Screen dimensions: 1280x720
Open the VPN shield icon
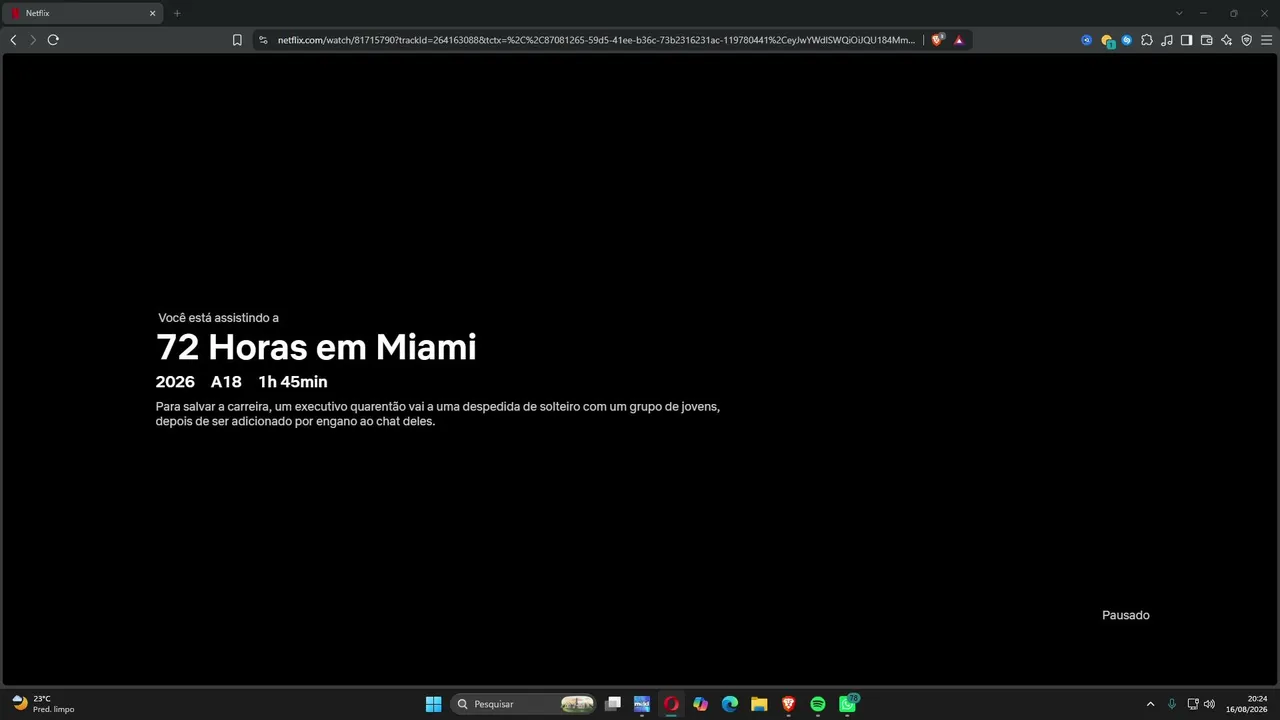pos(1246,40)
